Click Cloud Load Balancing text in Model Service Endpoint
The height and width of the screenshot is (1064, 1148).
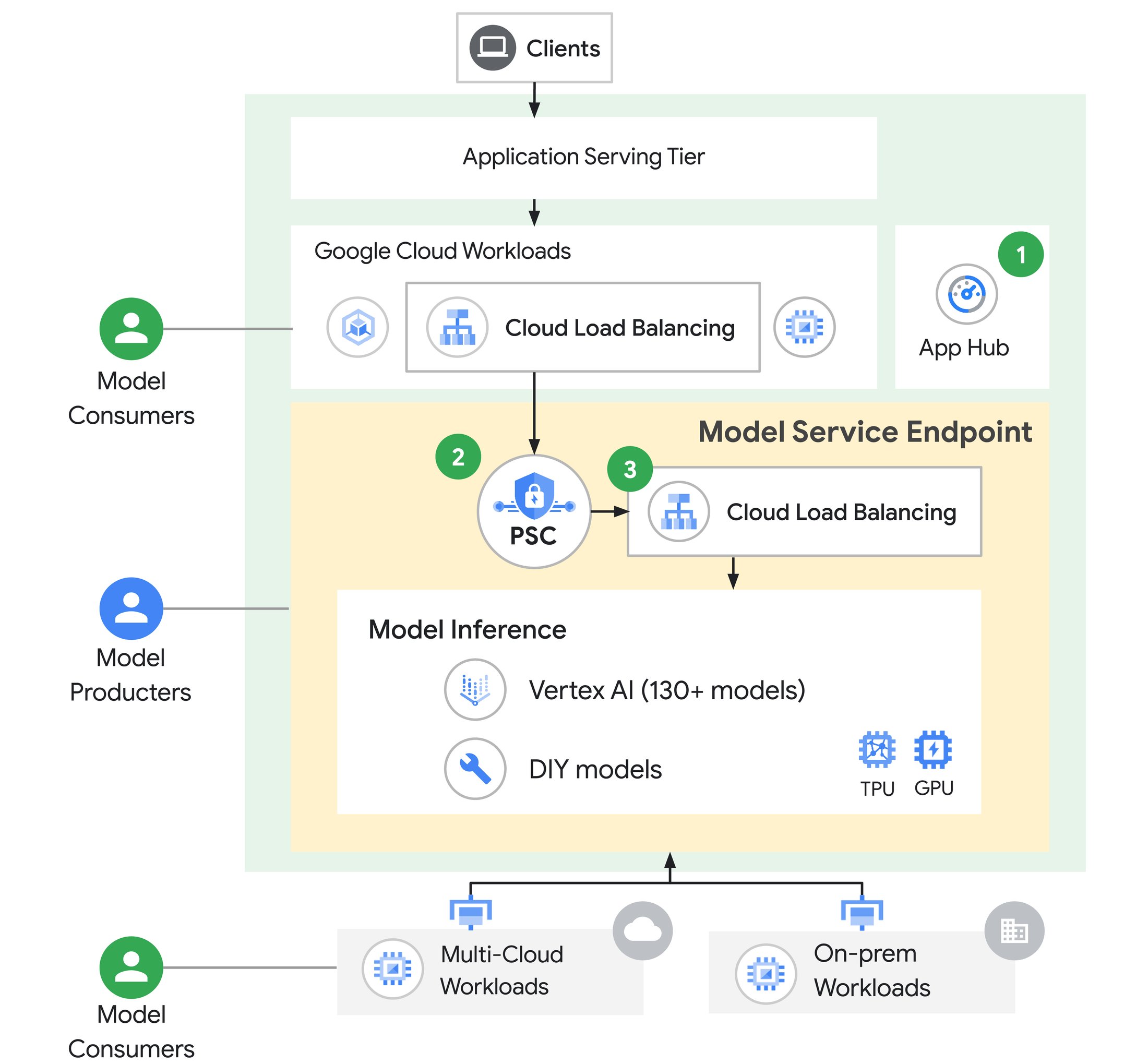841,512
